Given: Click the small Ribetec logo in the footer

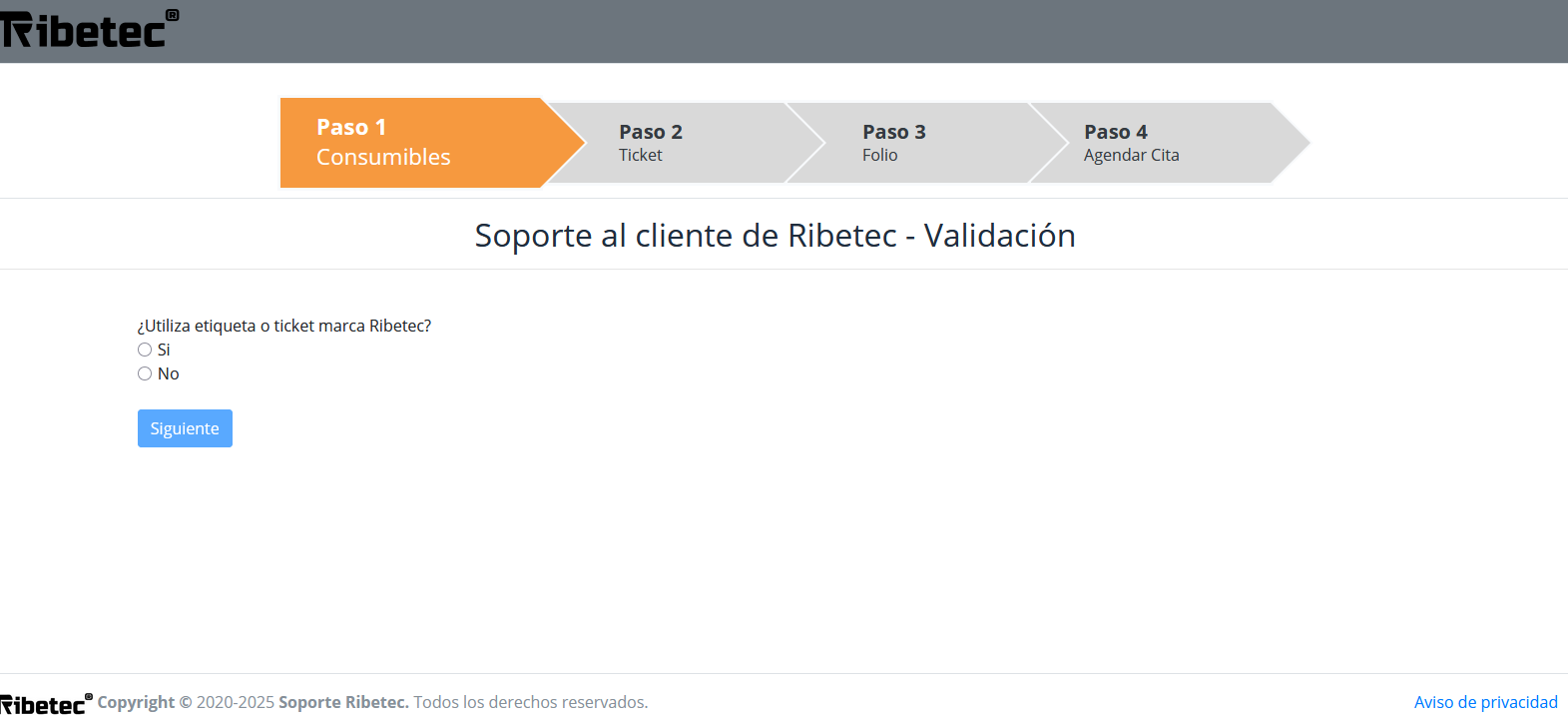Looking at the screenshot, I should (x=43, y=704).
